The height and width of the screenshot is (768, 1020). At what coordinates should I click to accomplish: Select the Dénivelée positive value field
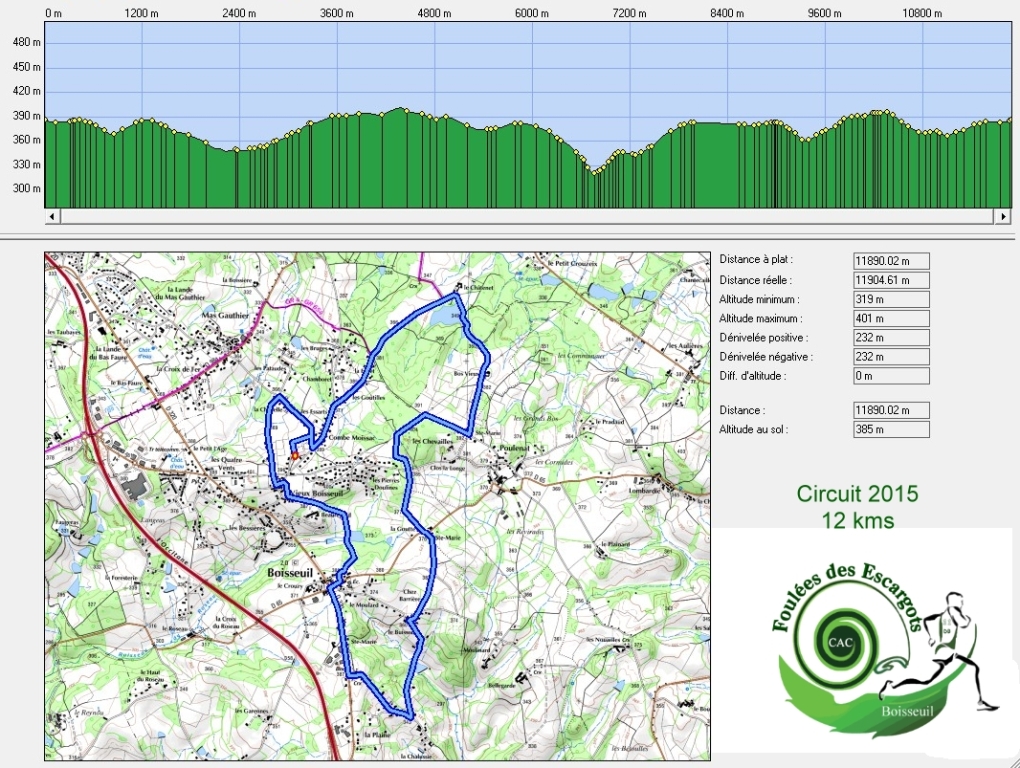pyautogui.click(x=891, y=338)
